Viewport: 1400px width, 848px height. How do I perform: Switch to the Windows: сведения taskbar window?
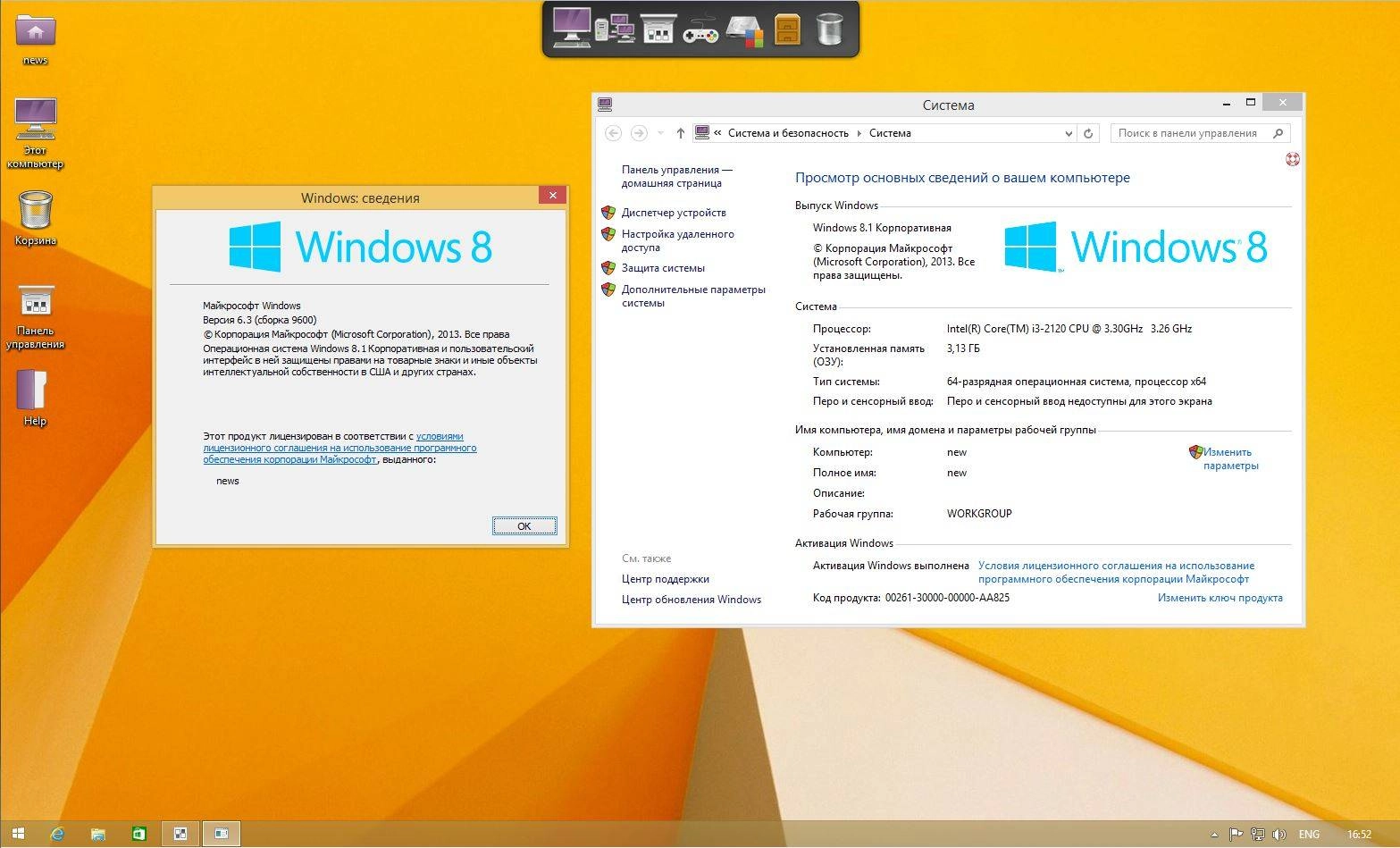pyautogui.click(x=221, y=834)
